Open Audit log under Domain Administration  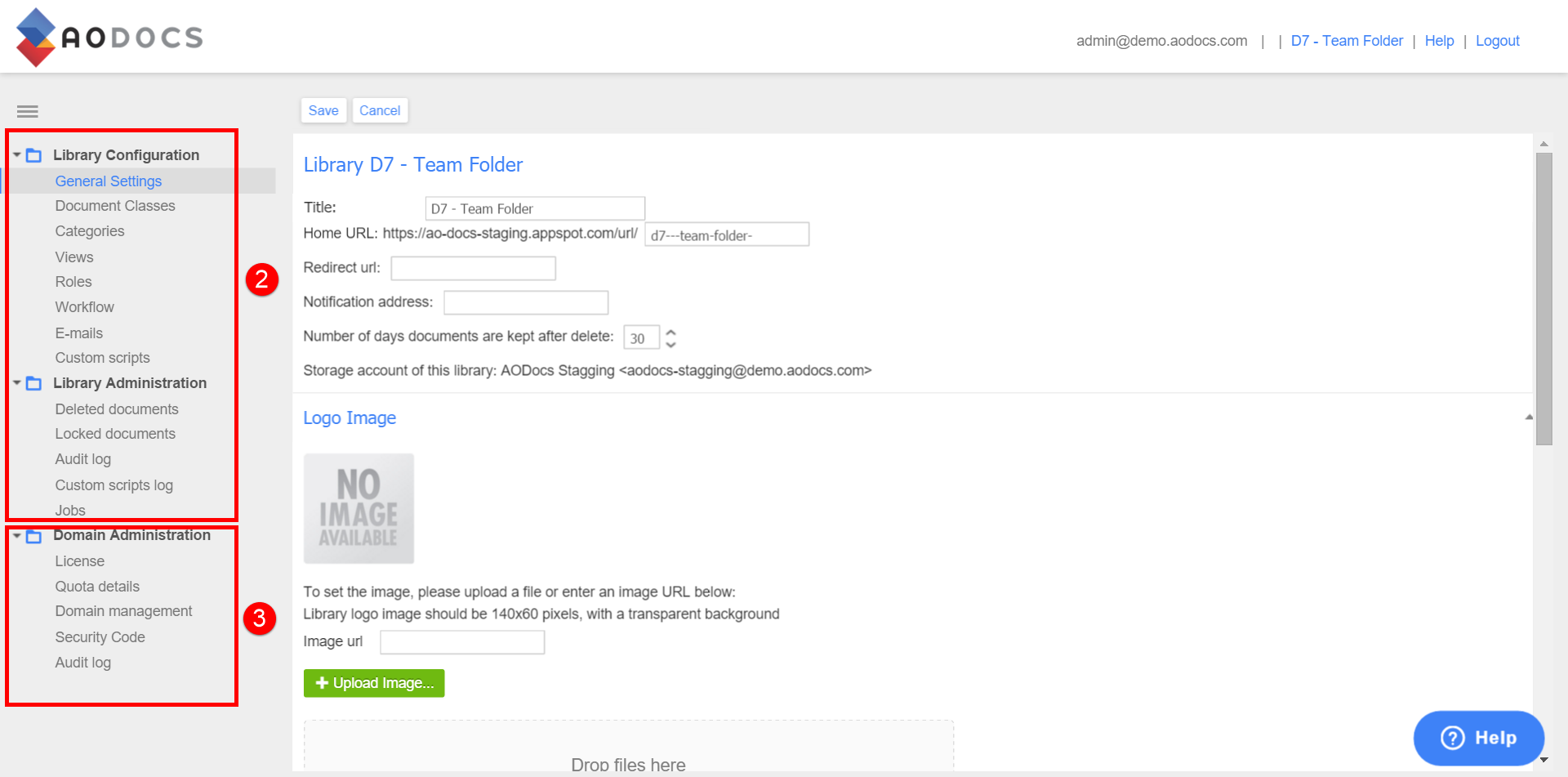coord(83,663)
